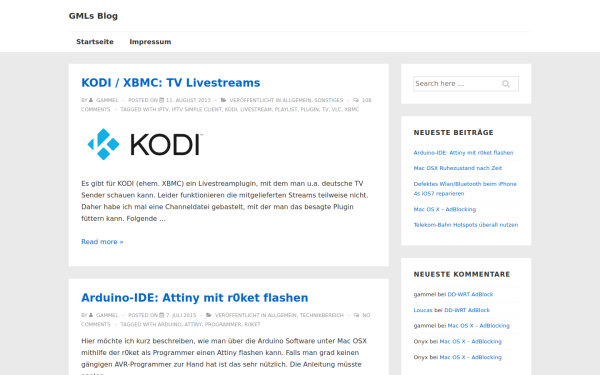Click the PROGRAMMER tag

[223, 324]
